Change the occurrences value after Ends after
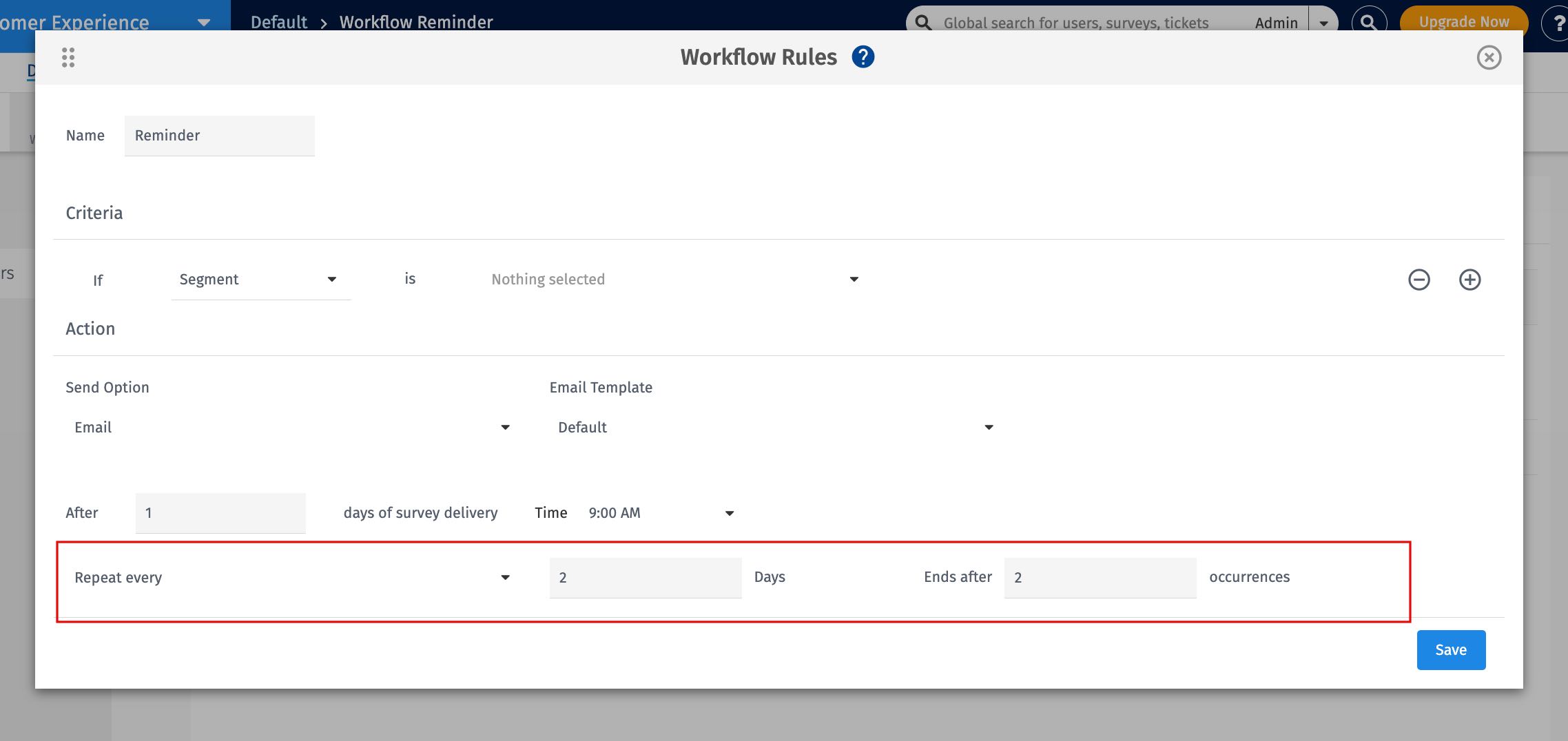The image size is (1568, 741). 1099,577
